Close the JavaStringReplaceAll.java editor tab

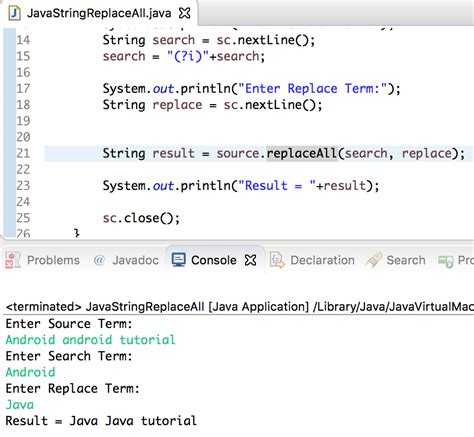point(185,13)
